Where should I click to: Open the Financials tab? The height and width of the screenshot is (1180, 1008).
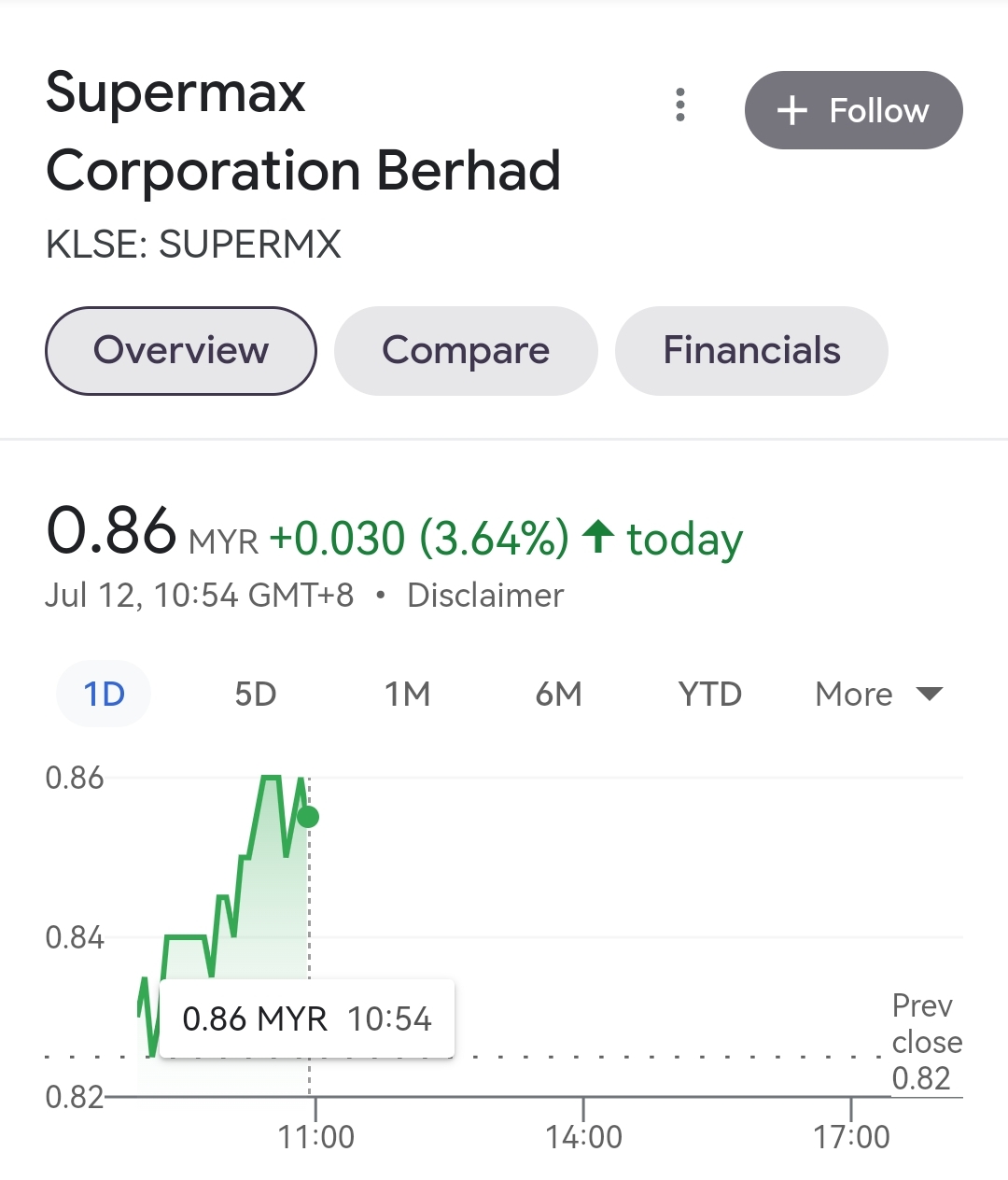751,351
